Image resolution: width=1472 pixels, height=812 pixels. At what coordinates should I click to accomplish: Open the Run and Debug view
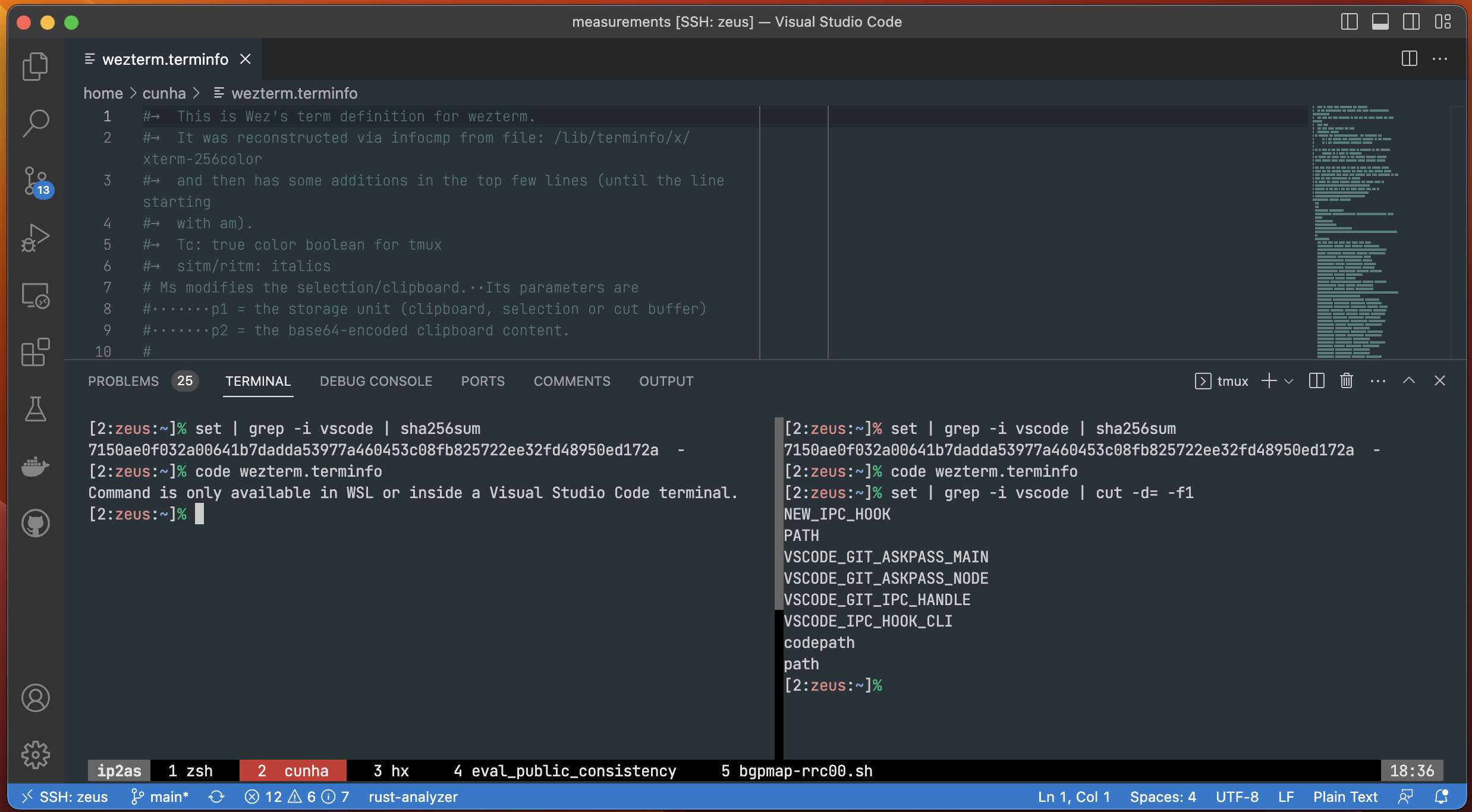(x=34, y=237)
